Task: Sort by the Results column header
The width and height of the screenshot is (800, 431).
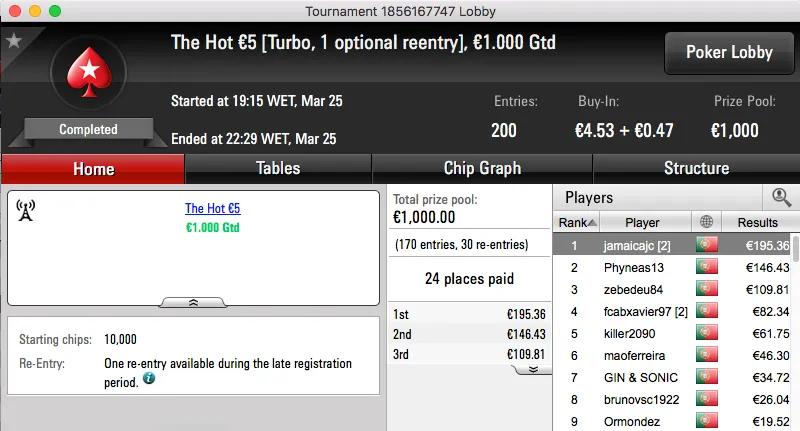Action: pyautogui.click(x=757, y=222)
